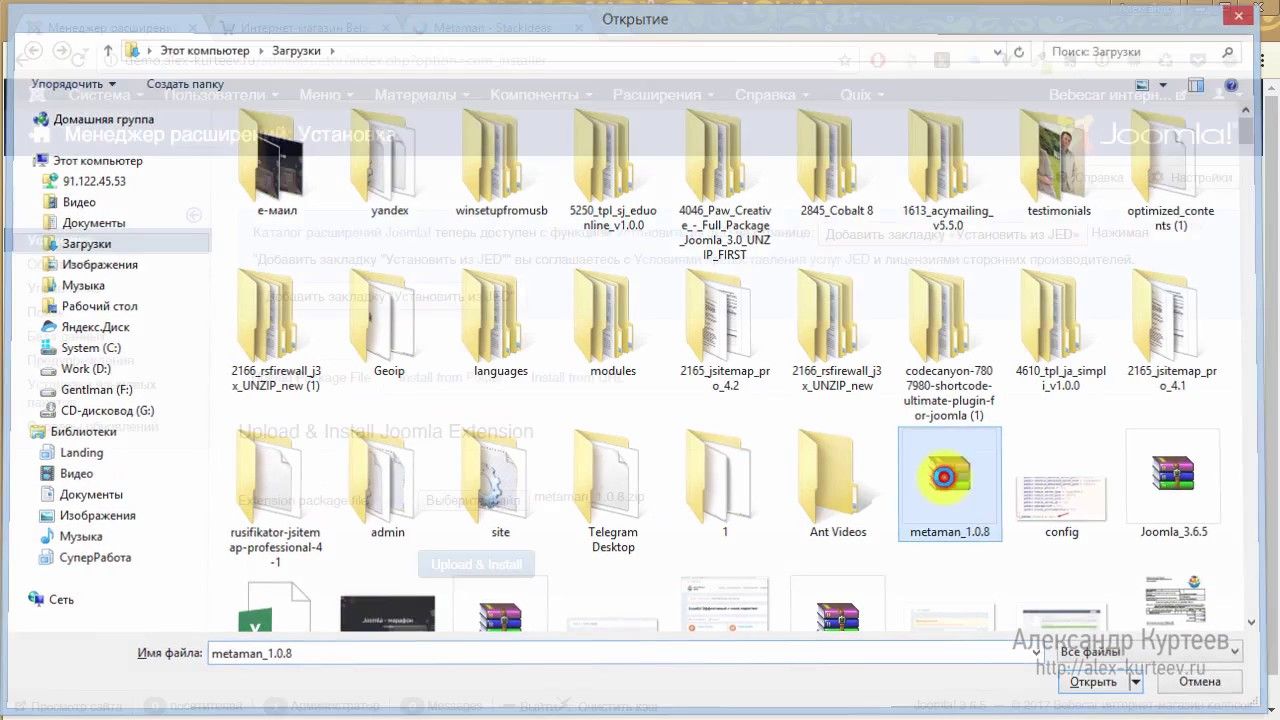Select the 2165_jsitemap_pro_4.2 folder
The image size is (1280, 720).
(x=725, y=331)
